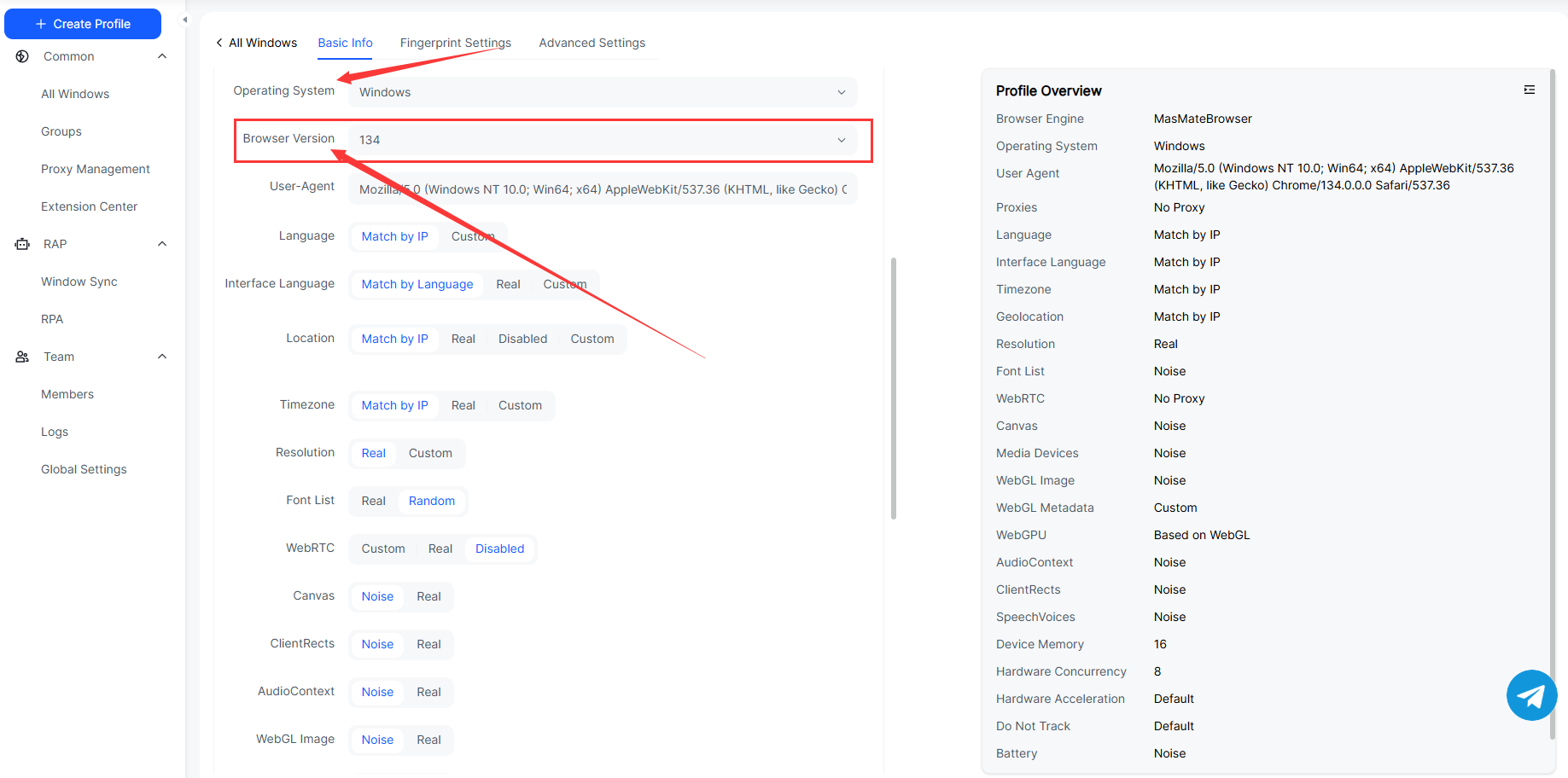The image size is (1568, 778).
Task: Open the Advanced Settings tab
Action: point(592,43)
